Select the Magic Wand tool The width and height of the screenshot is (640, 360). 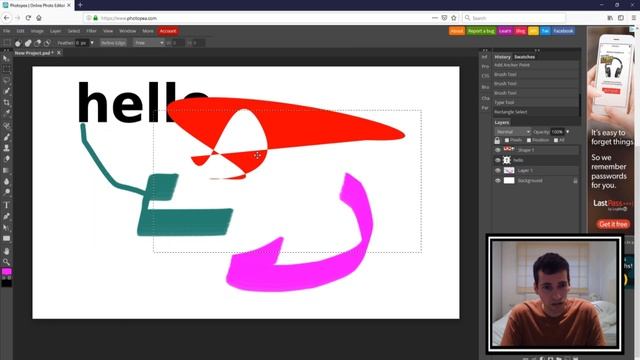click(6, 91)
